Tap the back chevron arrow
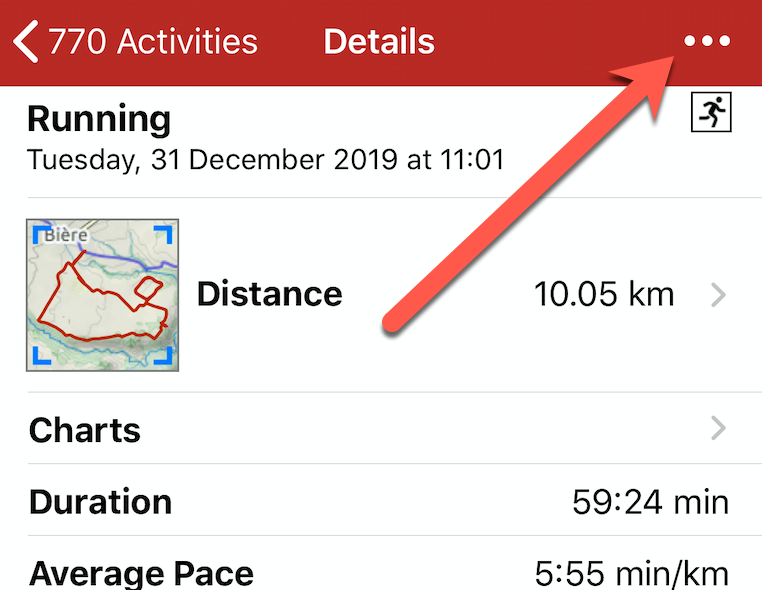Screen dimensions: 762x590 (x=26, y=41)
